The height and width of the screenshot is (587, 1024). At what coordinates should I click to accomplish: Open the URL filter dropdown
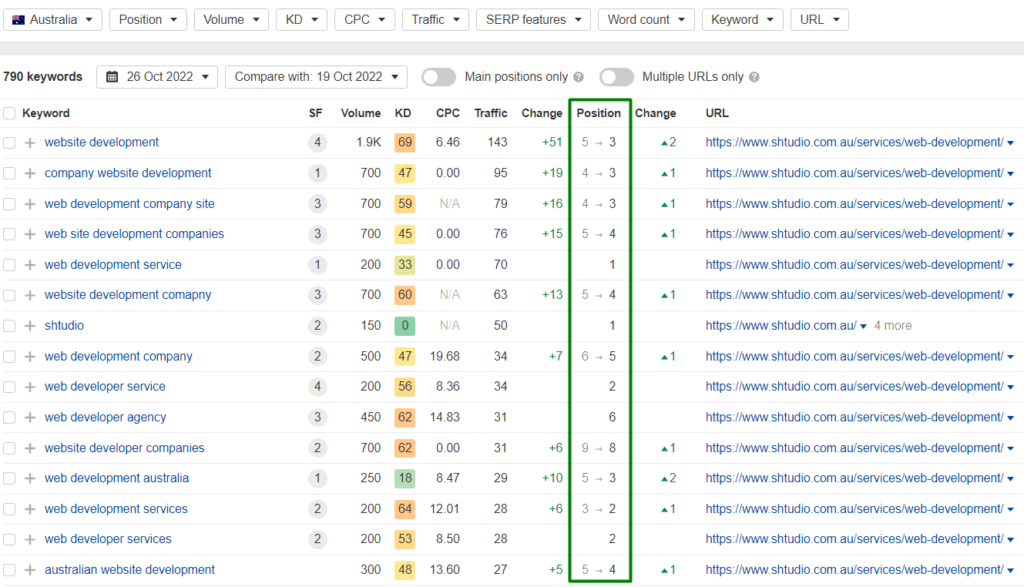[x=820, y=20]
